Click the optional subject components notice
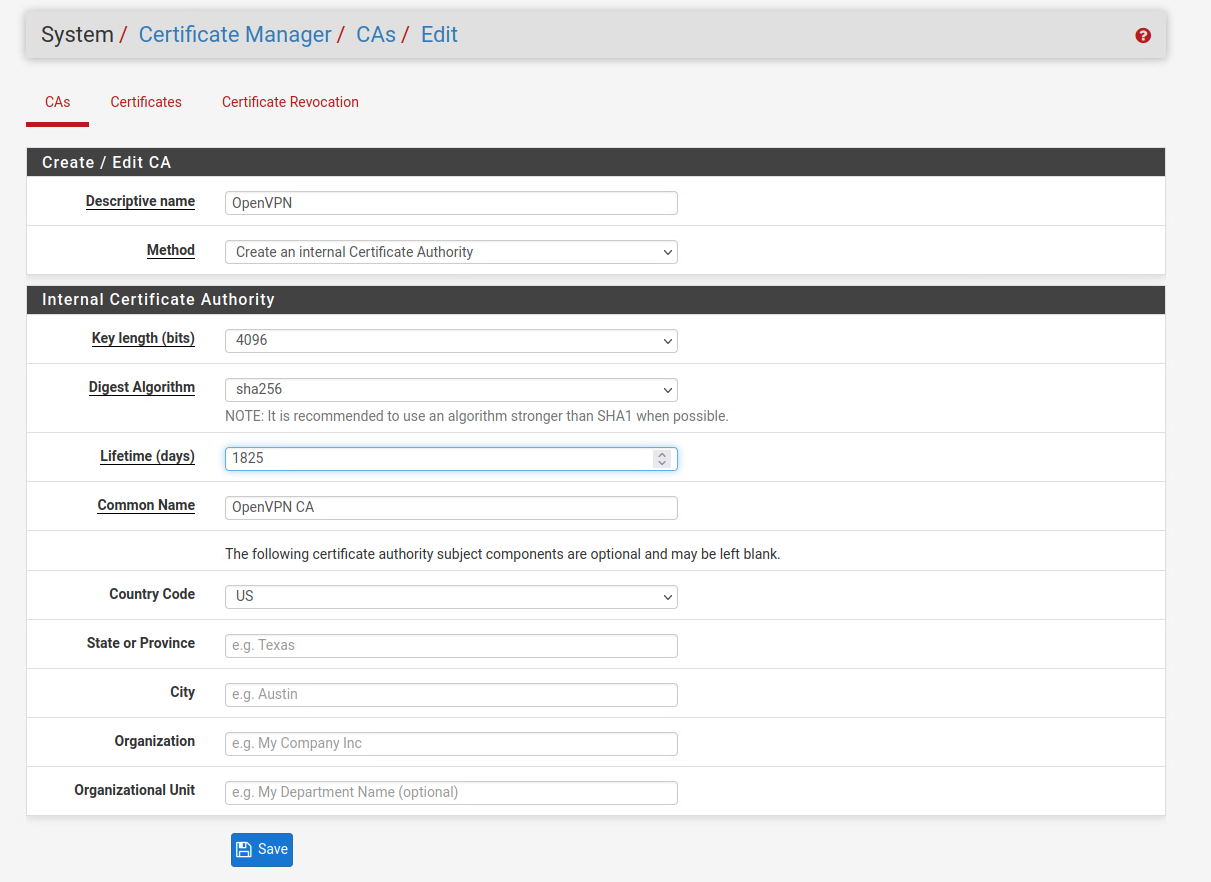The width and height of the screenshot is (1211, 882). [502, 554]
